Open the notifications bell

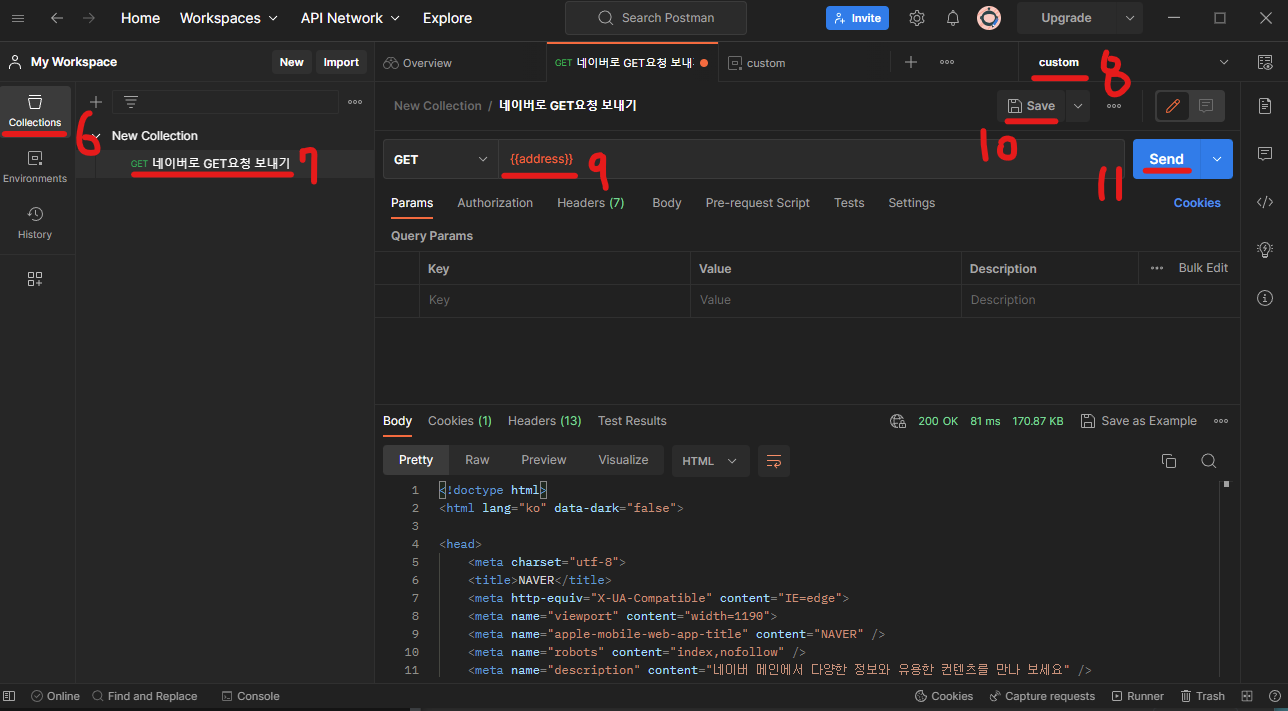tap(953, 18)
